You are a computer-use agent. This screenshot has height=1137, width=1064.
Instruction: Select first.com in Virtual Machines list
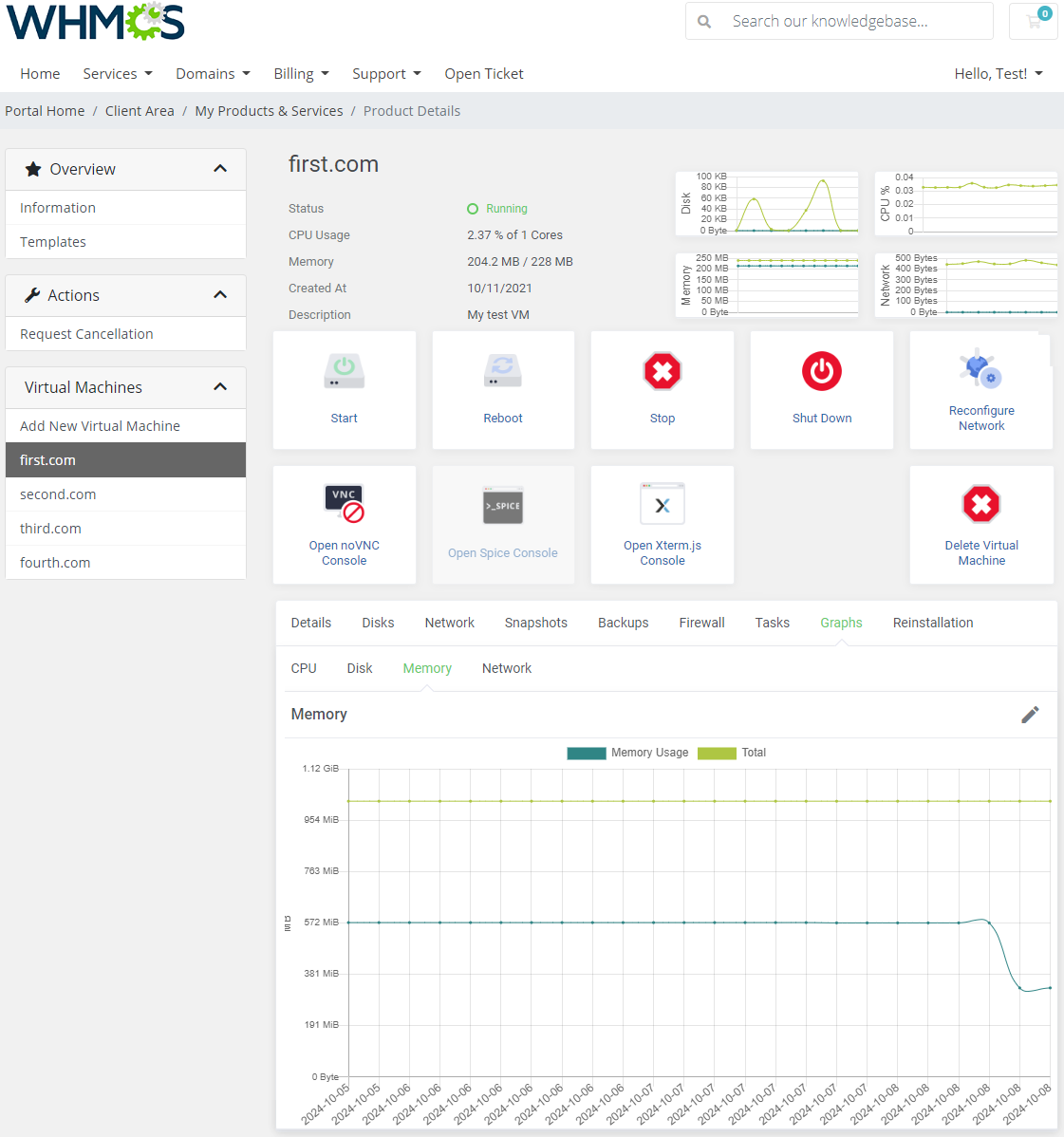click(x=125, y=460)
